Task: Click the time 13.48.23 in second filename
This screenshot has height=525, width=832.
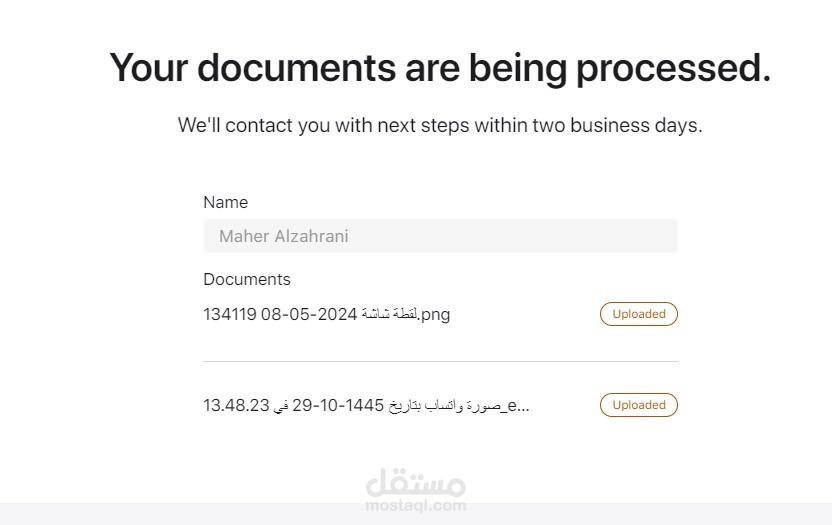Action: (236, 405)
